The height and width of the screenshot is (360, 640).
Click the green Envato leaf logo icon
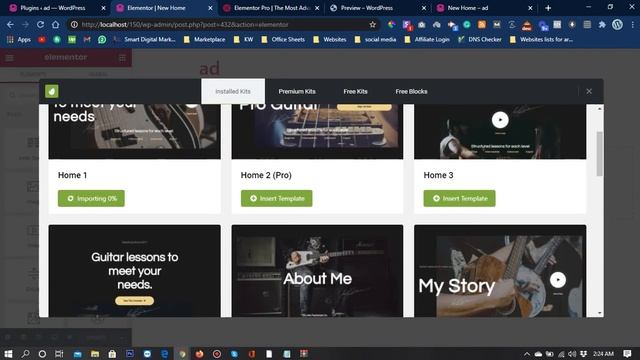point(52,91)
